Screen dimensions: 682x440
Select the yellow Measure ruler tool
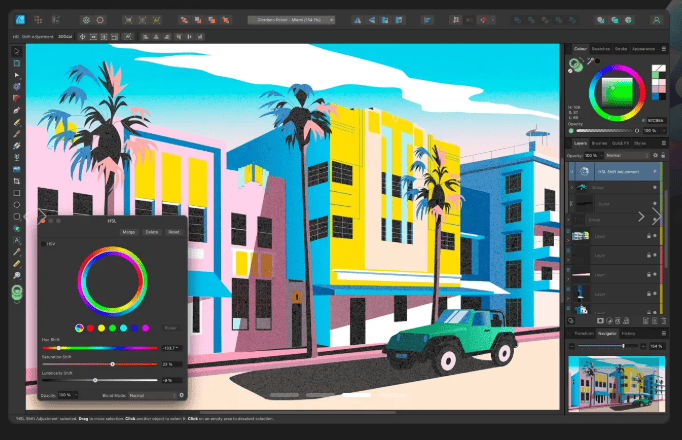click(x=17, y=263)
